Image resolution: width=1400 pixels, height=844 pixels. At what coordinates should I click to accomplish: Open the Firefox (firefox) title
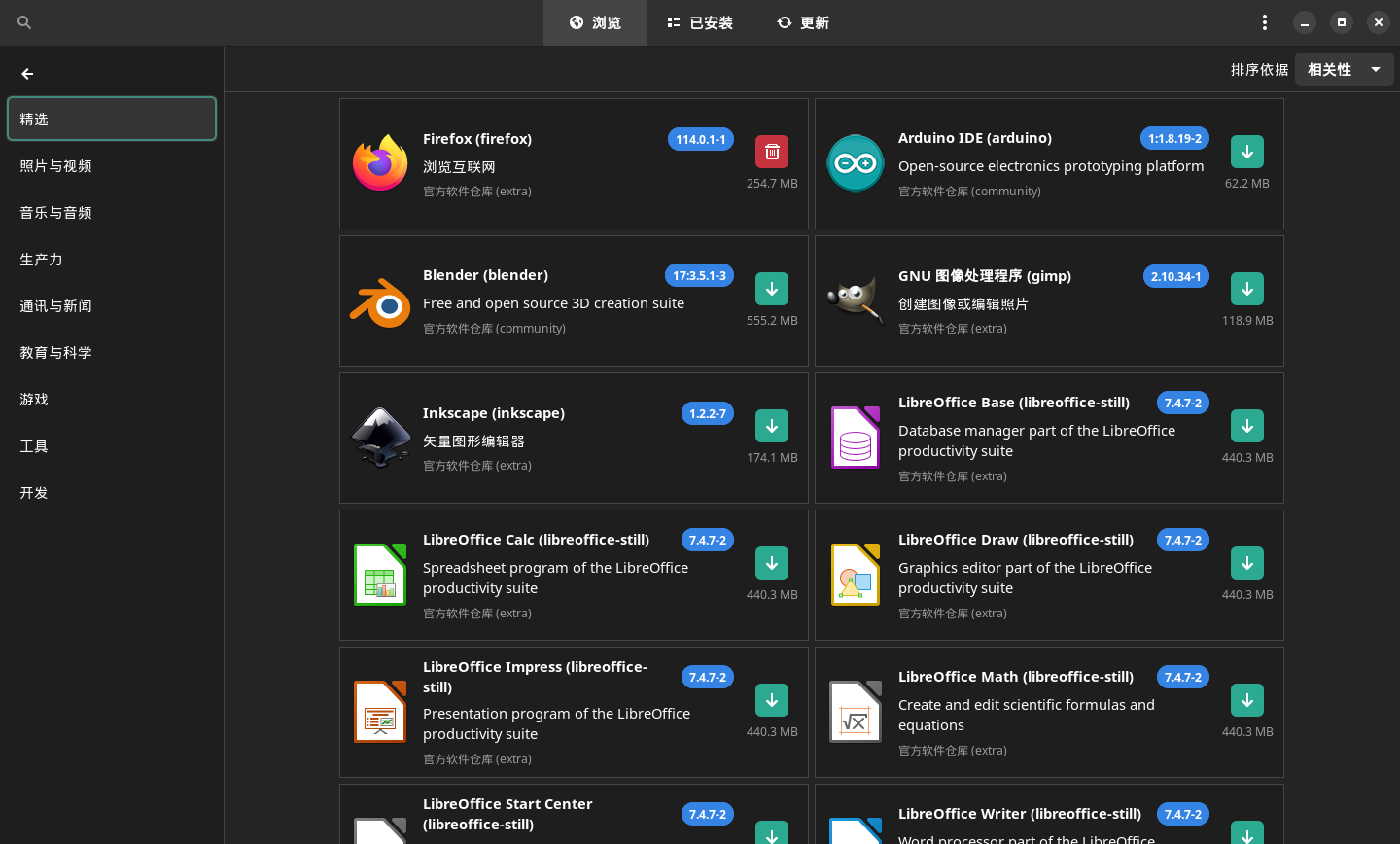pyautogui.click(x=477, y=139)
